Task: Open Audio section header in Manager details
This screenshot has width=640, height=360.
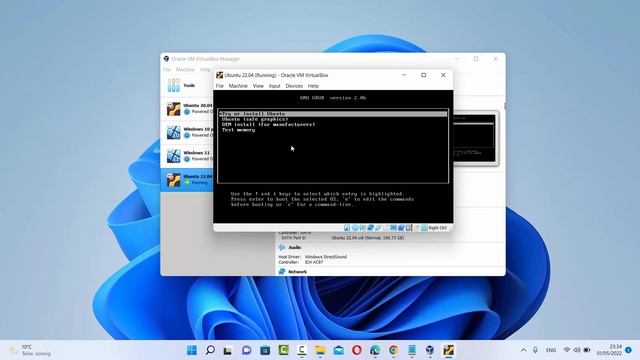Action: pyautogui.click(x=295, y=247)
